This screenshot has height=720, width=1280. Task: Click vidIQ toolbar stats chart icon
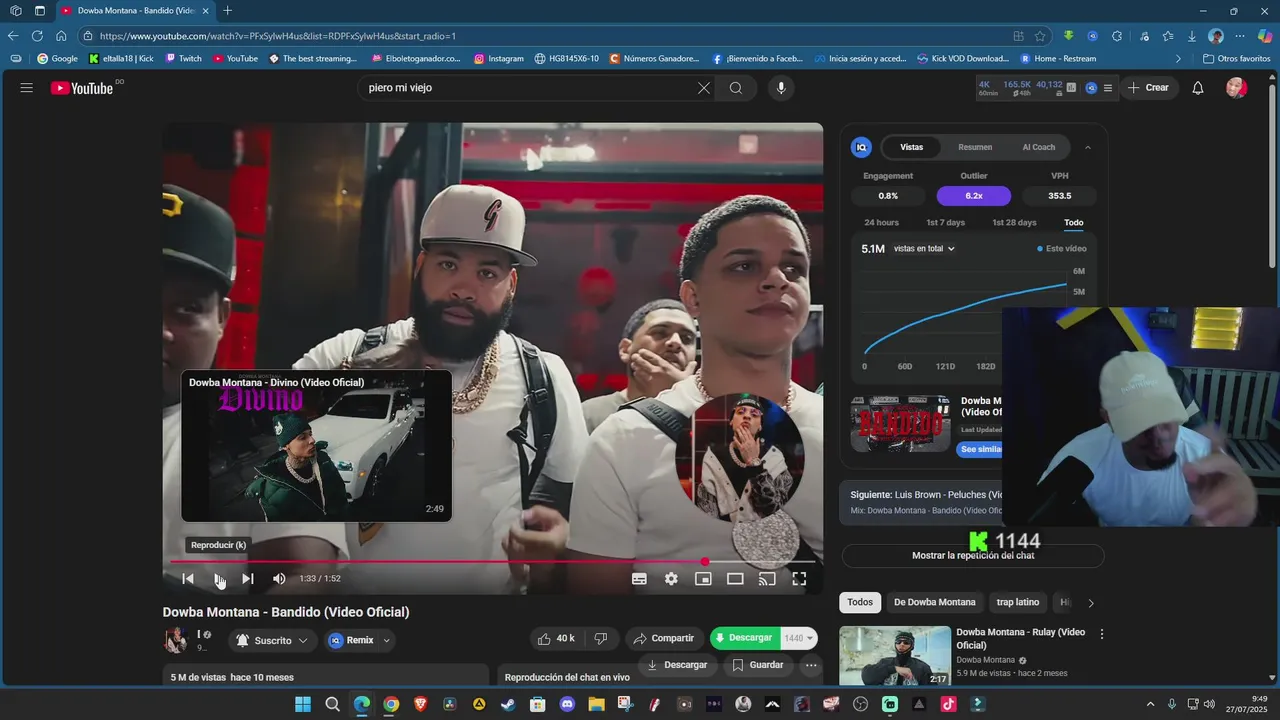1071,88
